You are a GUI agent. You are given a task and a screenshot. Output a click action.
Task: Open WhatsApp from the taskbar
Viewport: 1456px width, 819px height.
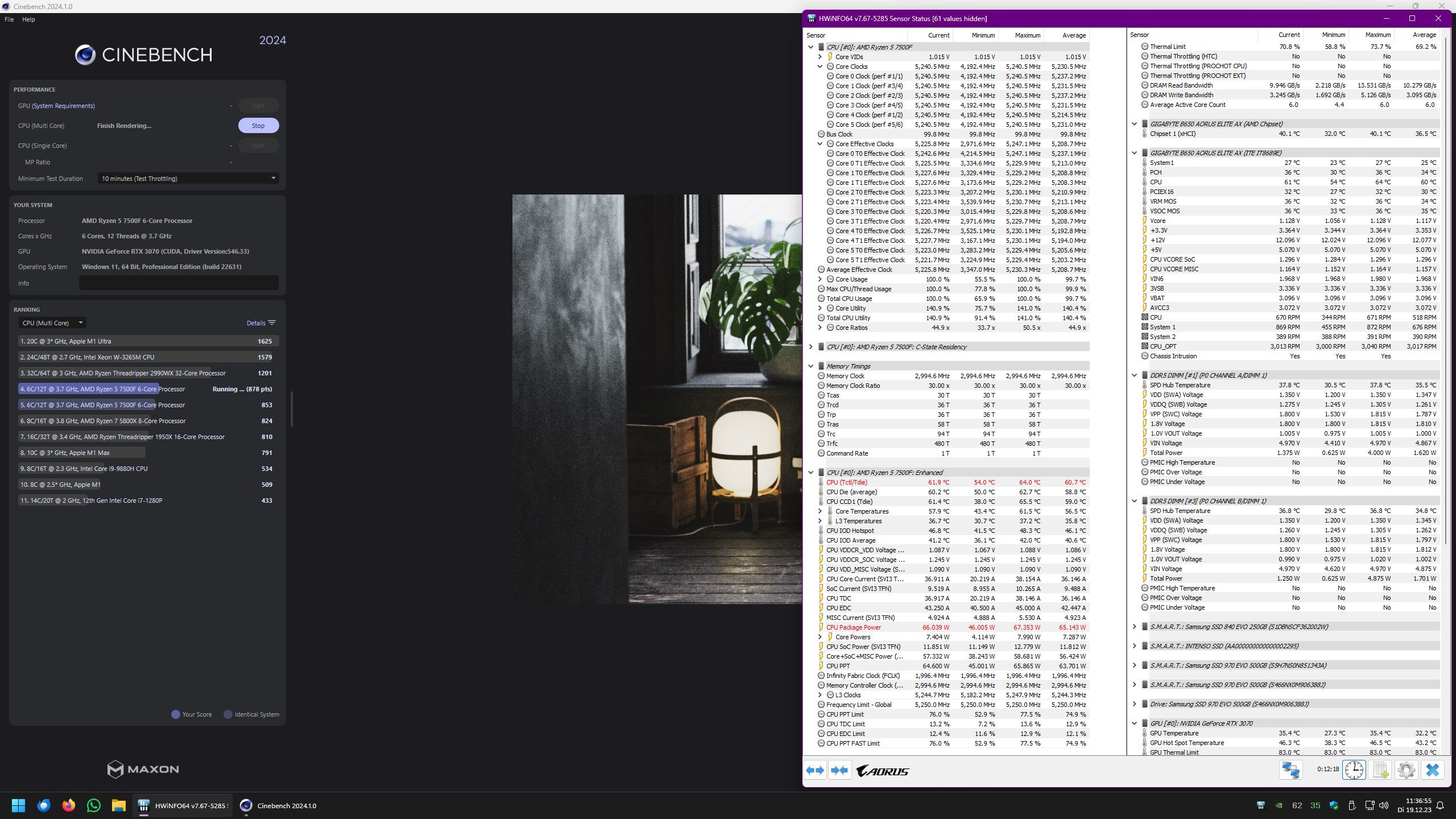click(x=94, y=805)
